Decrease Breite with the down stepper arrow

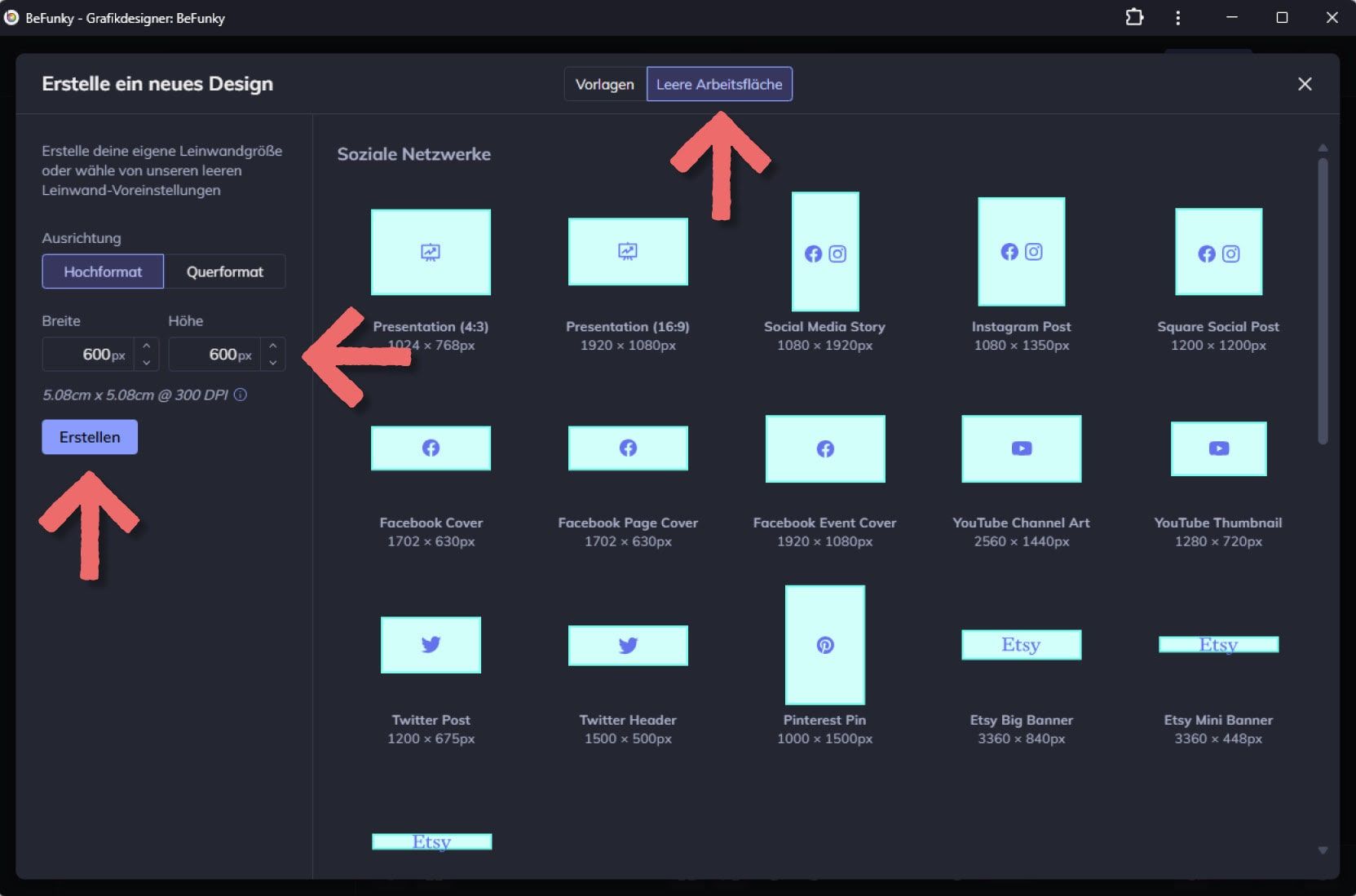pyautogui.click(x=146, y=363)
